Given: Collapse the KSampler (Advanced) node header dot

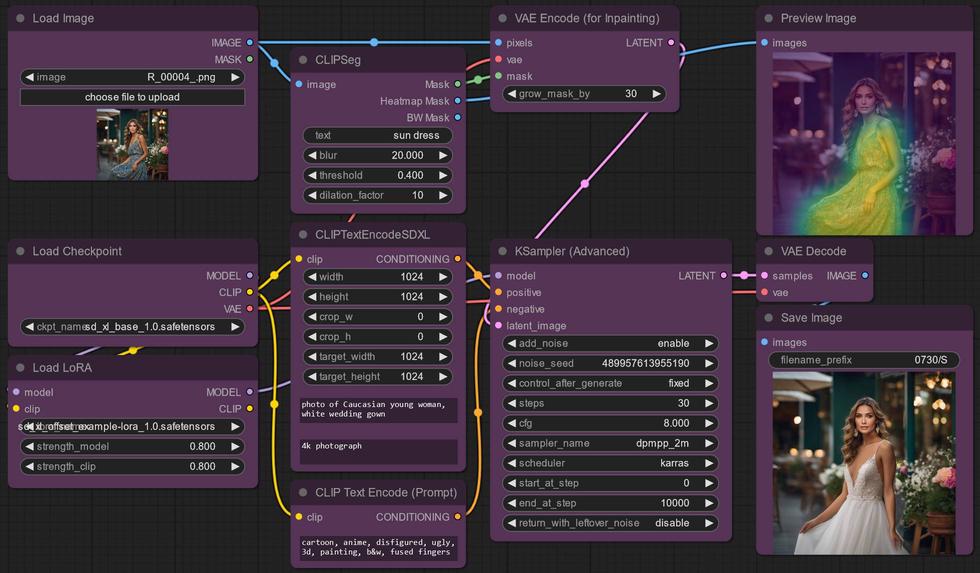Looking at the screenshot, I should click(502, 251).
